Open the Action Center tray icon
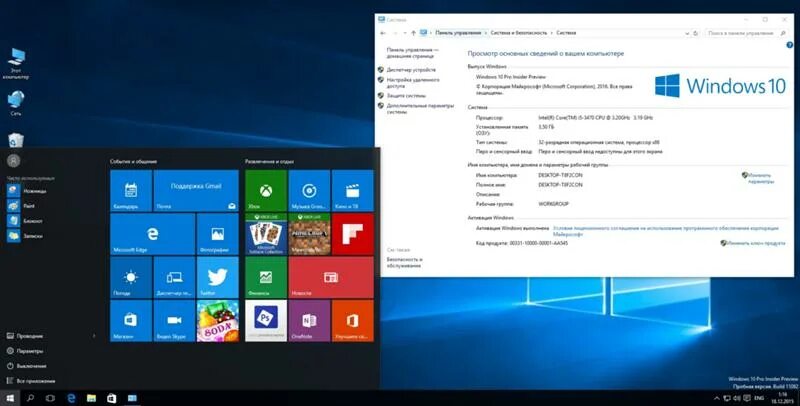The height and width of the screenshot is (406, 800). click(x=747, y=398)
